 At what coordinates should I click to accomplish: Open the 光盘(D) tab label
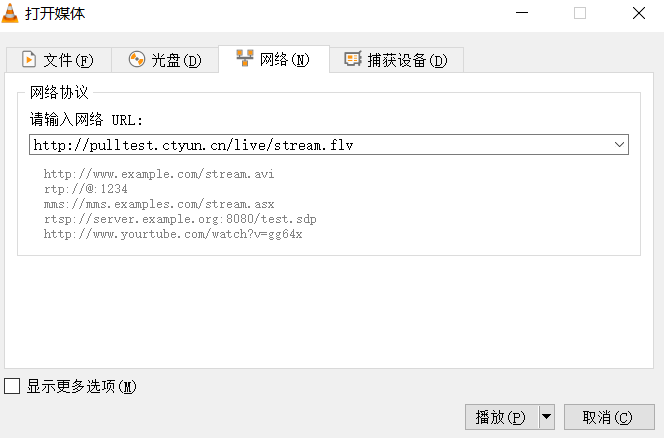coord(176,60)
